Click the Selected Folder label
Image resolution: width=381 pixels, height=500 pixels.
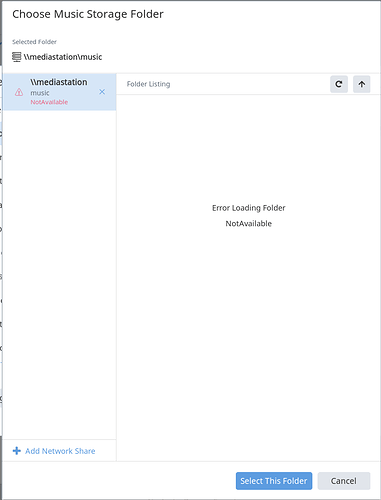point(34,42)
